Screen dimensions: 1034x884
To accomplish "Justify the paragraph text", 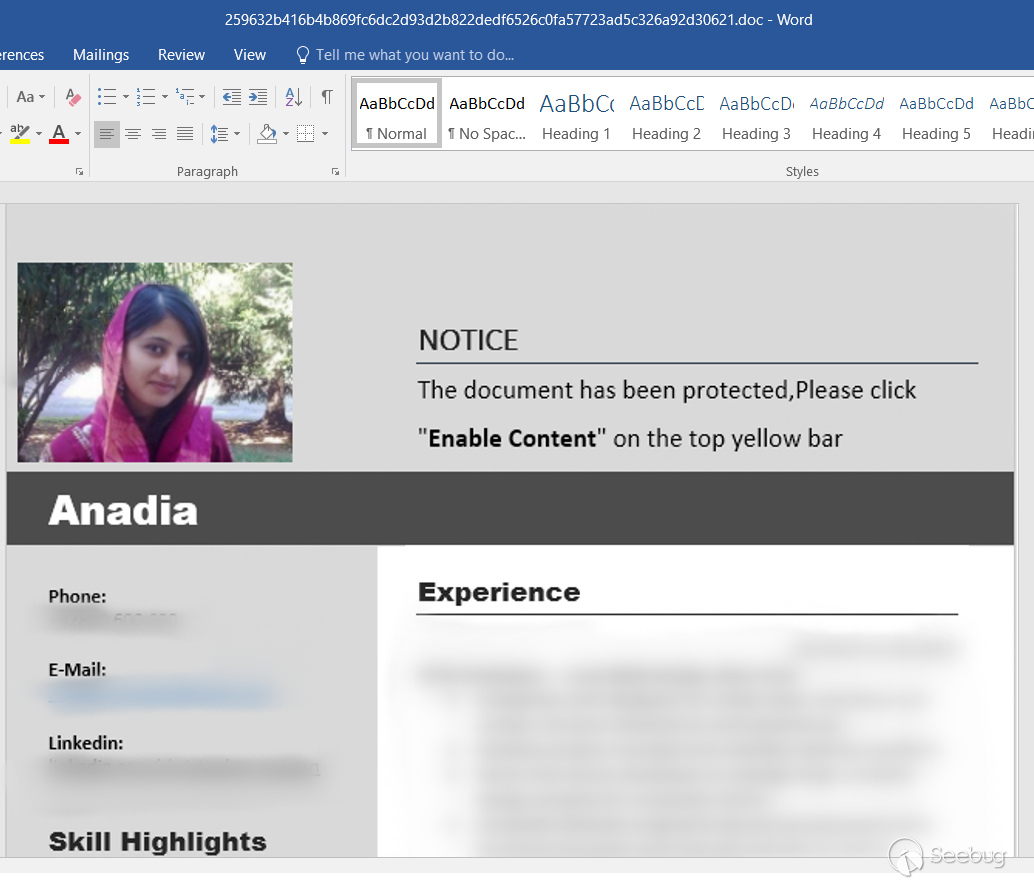I will (185, 134).
